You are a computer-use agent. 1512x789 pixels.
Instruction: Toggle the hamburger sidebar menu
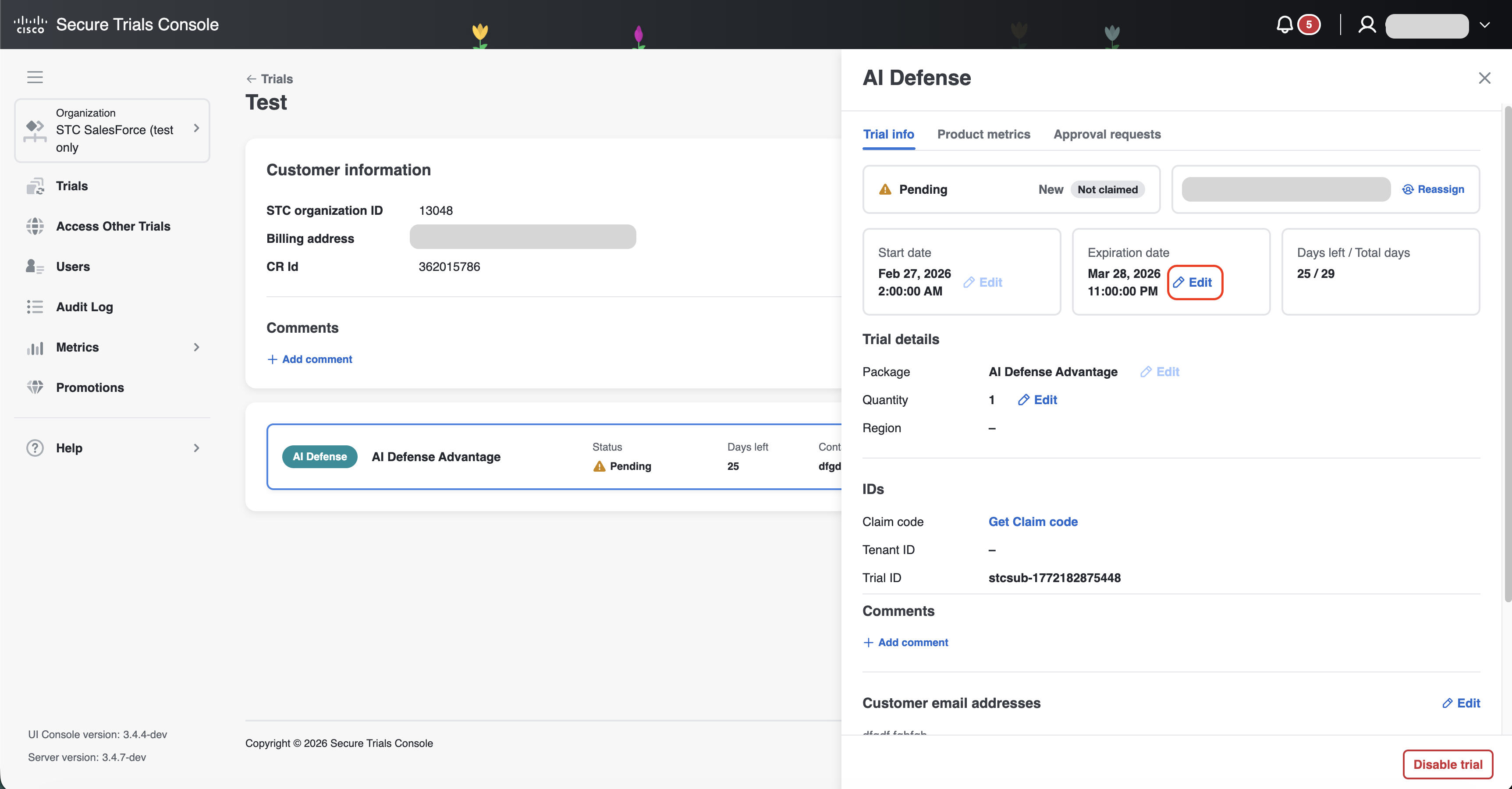(35, 77)
